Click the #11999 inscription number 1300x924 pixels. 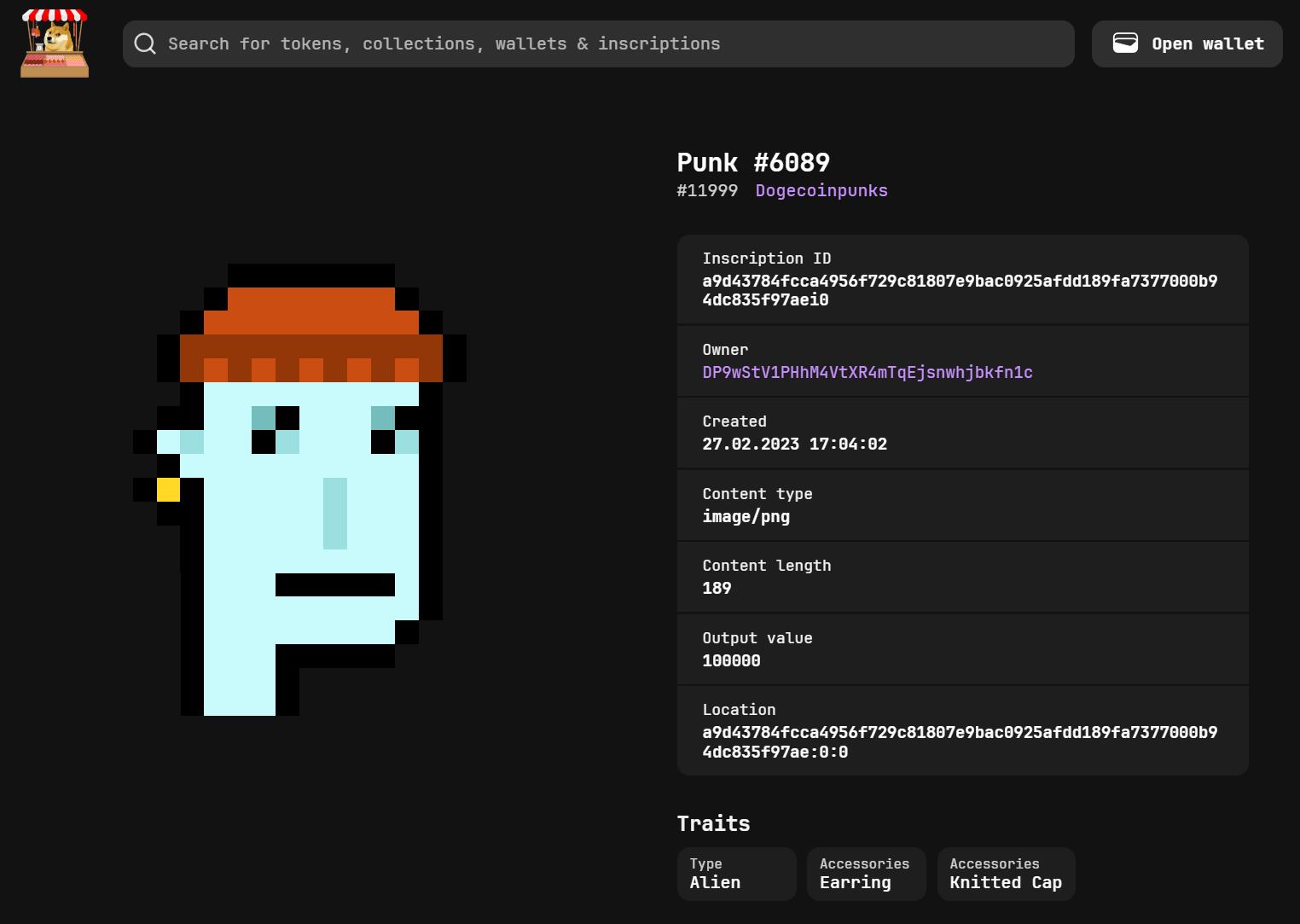[706, 190]
